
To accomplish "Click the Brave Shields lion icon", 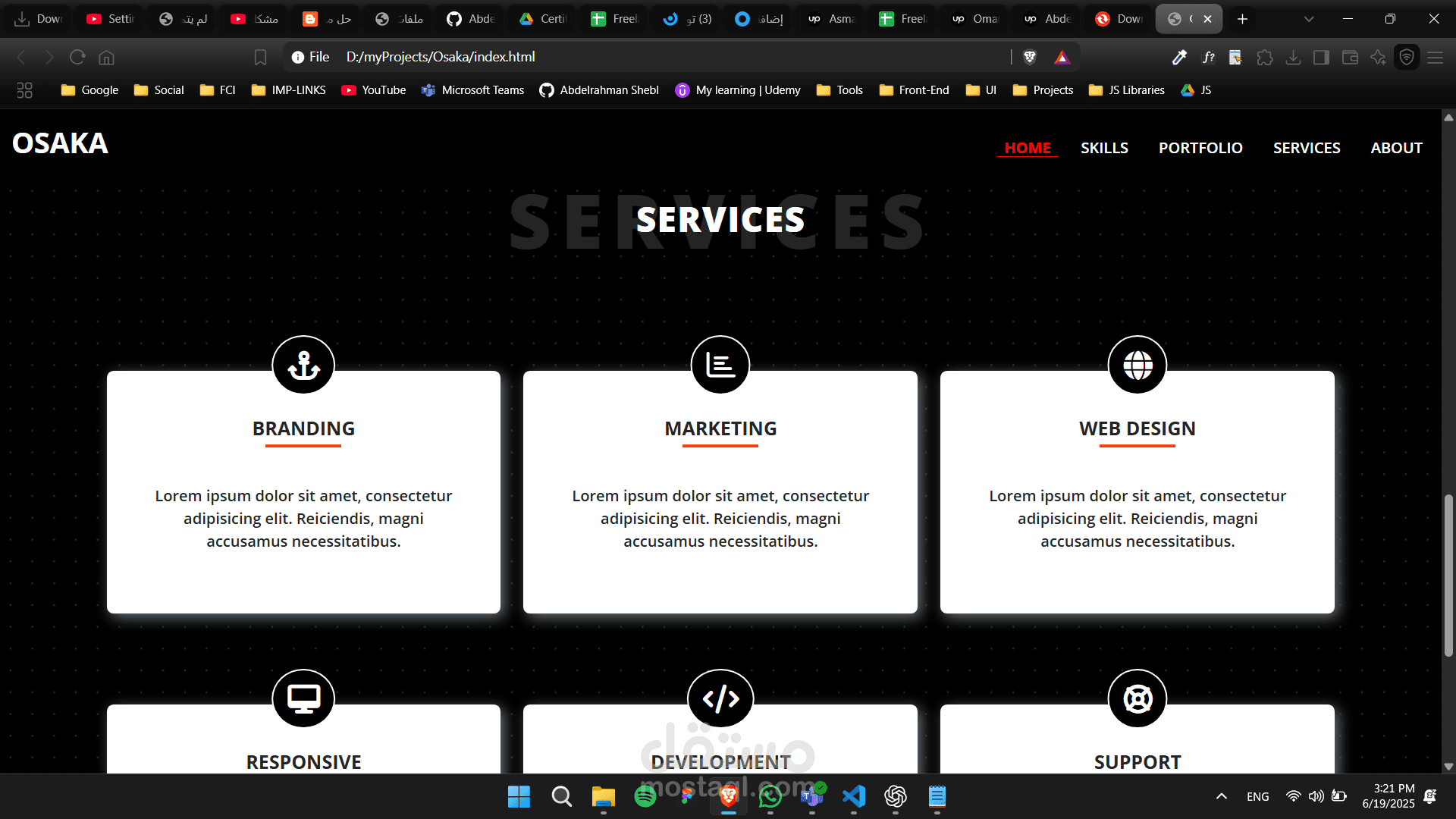I will point(1030,57).
